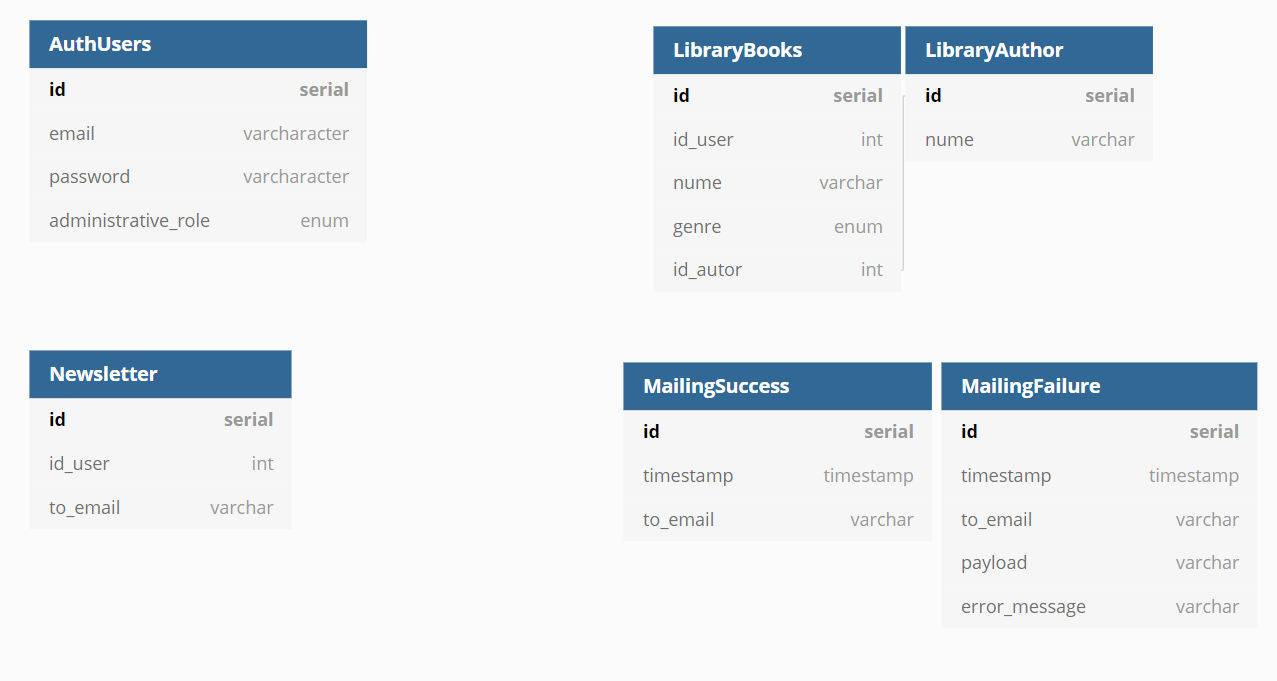
Task: Click the error_message row in MailingFailure
Action: (1099, 606)
